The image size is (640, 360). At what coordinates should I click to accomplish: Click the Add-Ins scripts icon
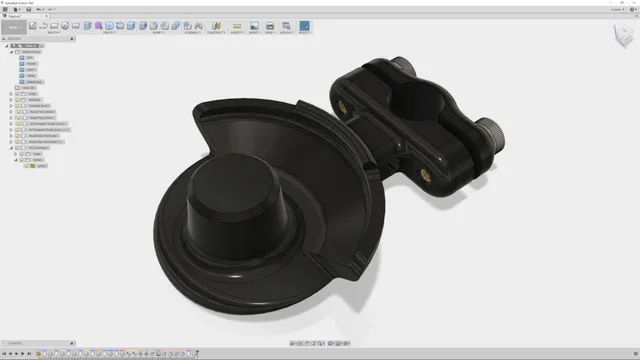[x=286, y=26]
